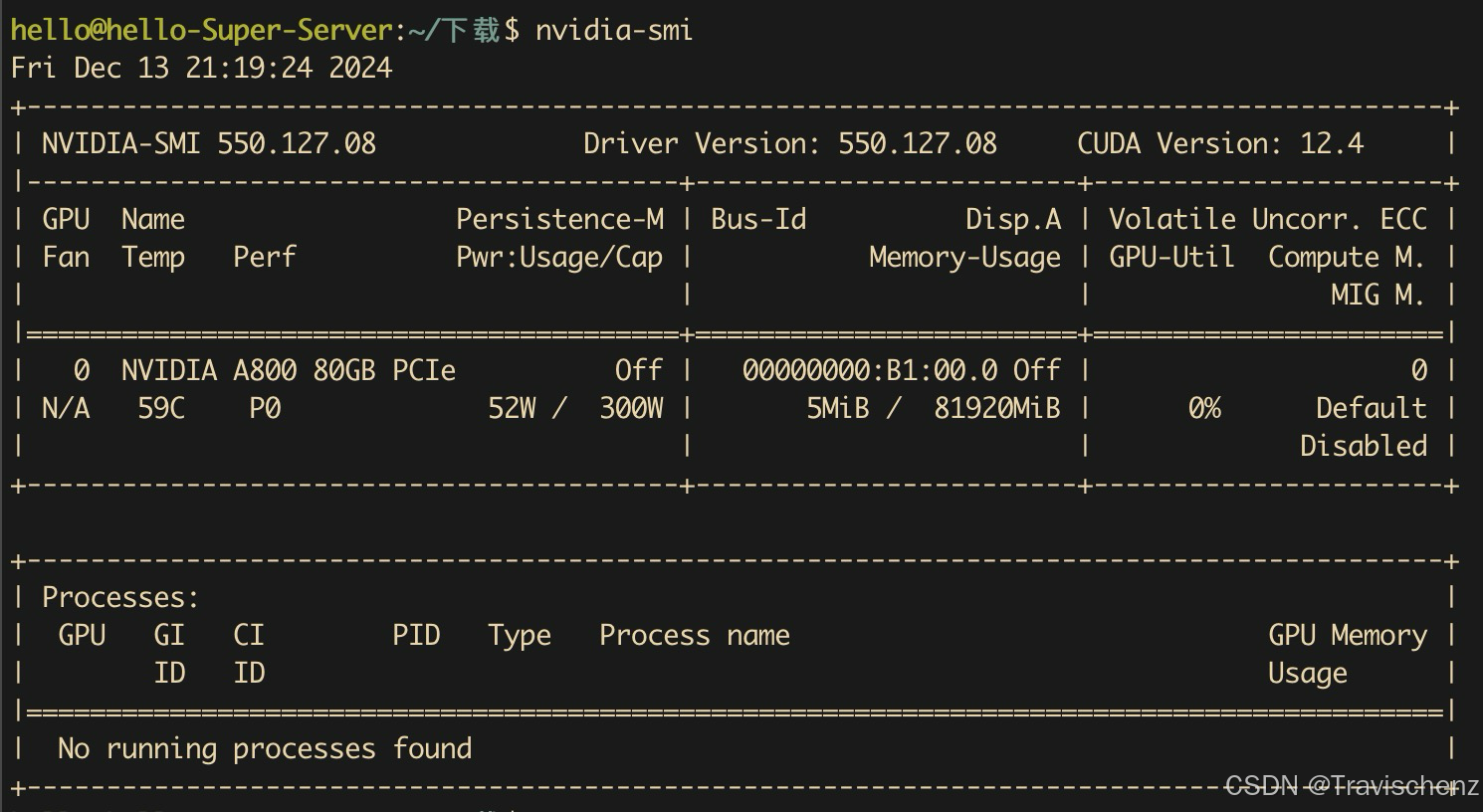Image resolution: width=1483 pixels, height=812 pixels.
Task: Click the Type column header in Processes
Action: click(x=520, y=636)
